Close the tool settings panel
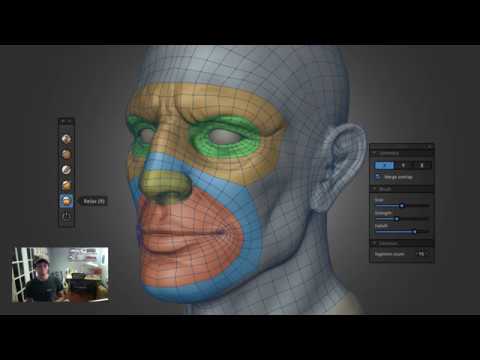480x360 pixels. point(429,147)
